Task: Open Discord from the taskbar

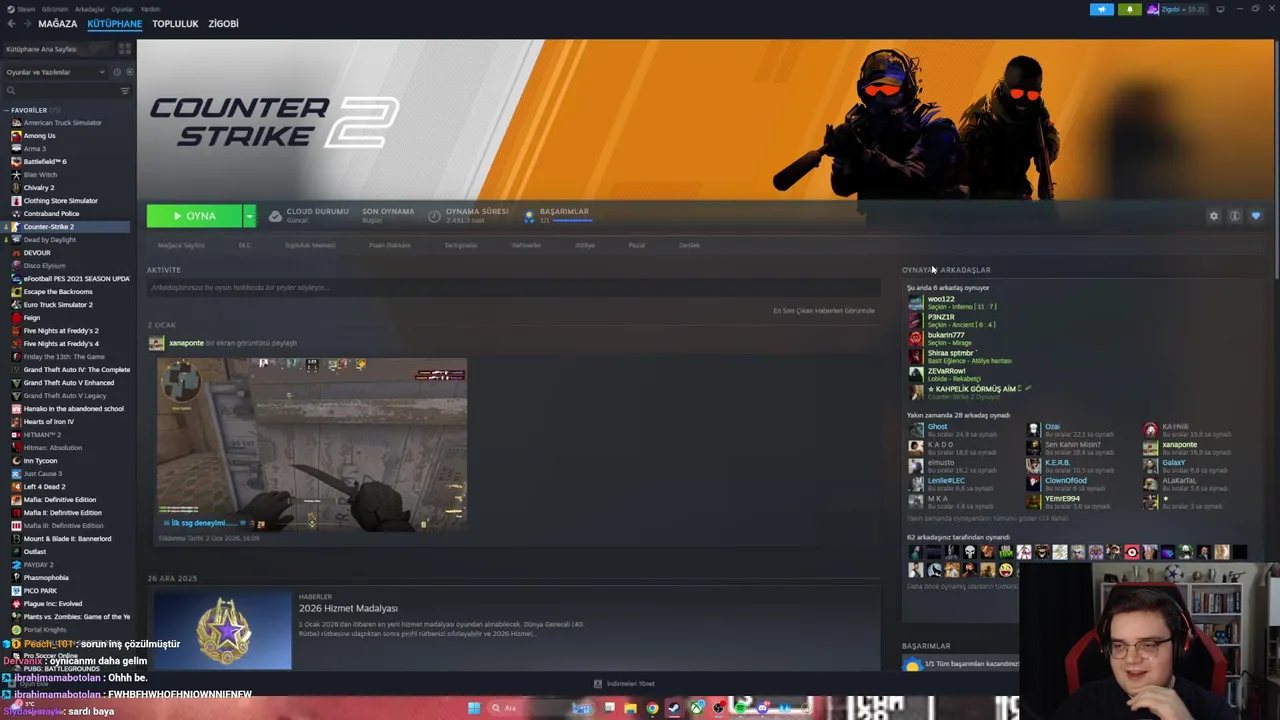Action: pyautogui.click(x=762, y=708)
